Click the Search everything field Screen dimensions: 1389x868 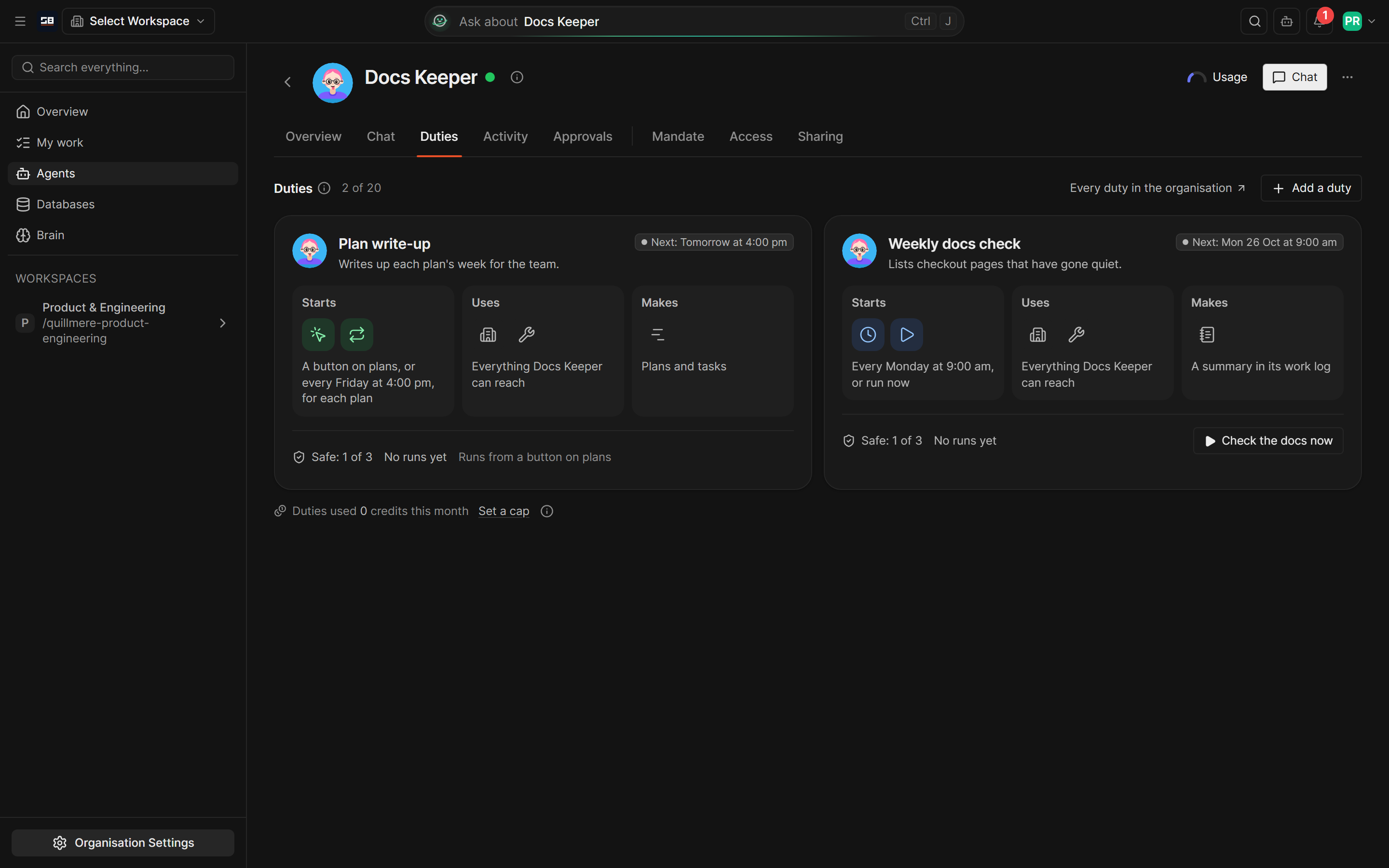123,68
